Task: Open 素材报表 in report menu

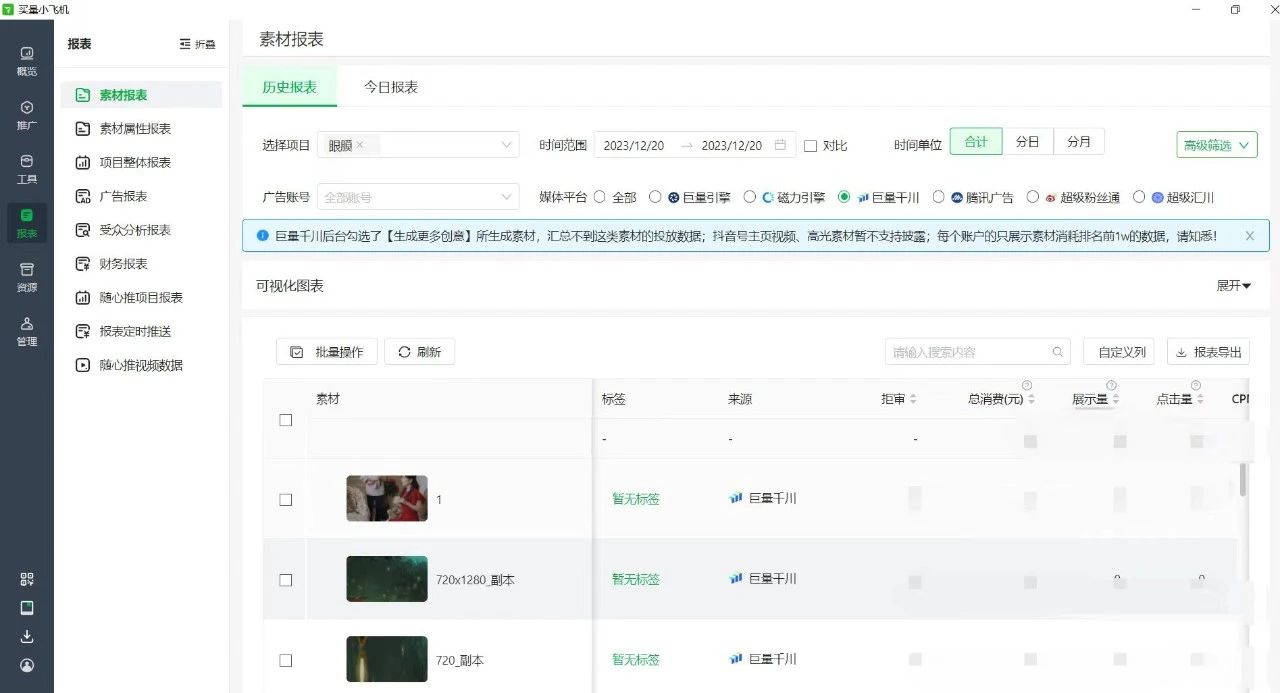Action: tap(141, 95)
